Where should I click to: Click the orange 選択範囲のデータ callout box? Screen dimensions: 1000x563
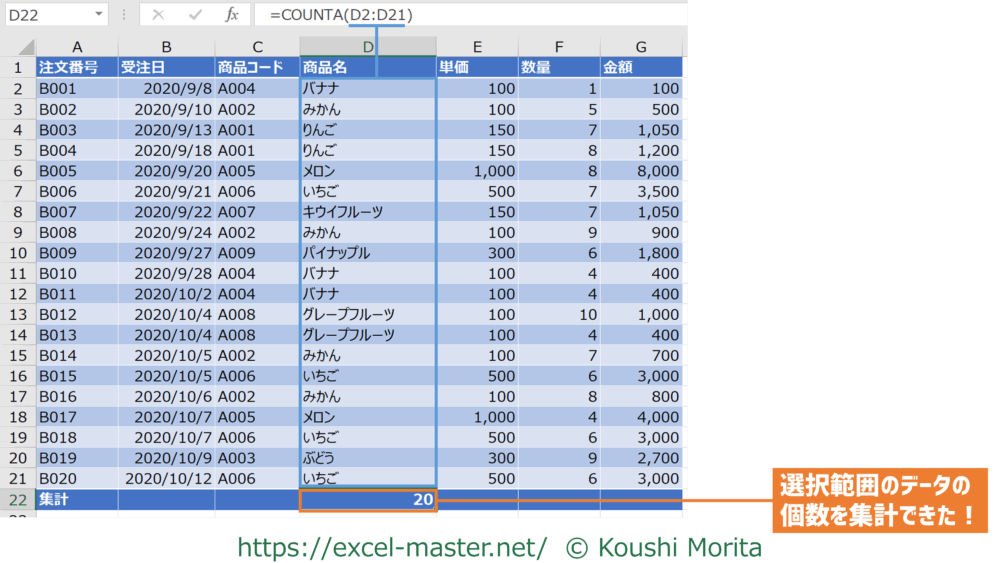pyautogui.click(x=880, y=502)
